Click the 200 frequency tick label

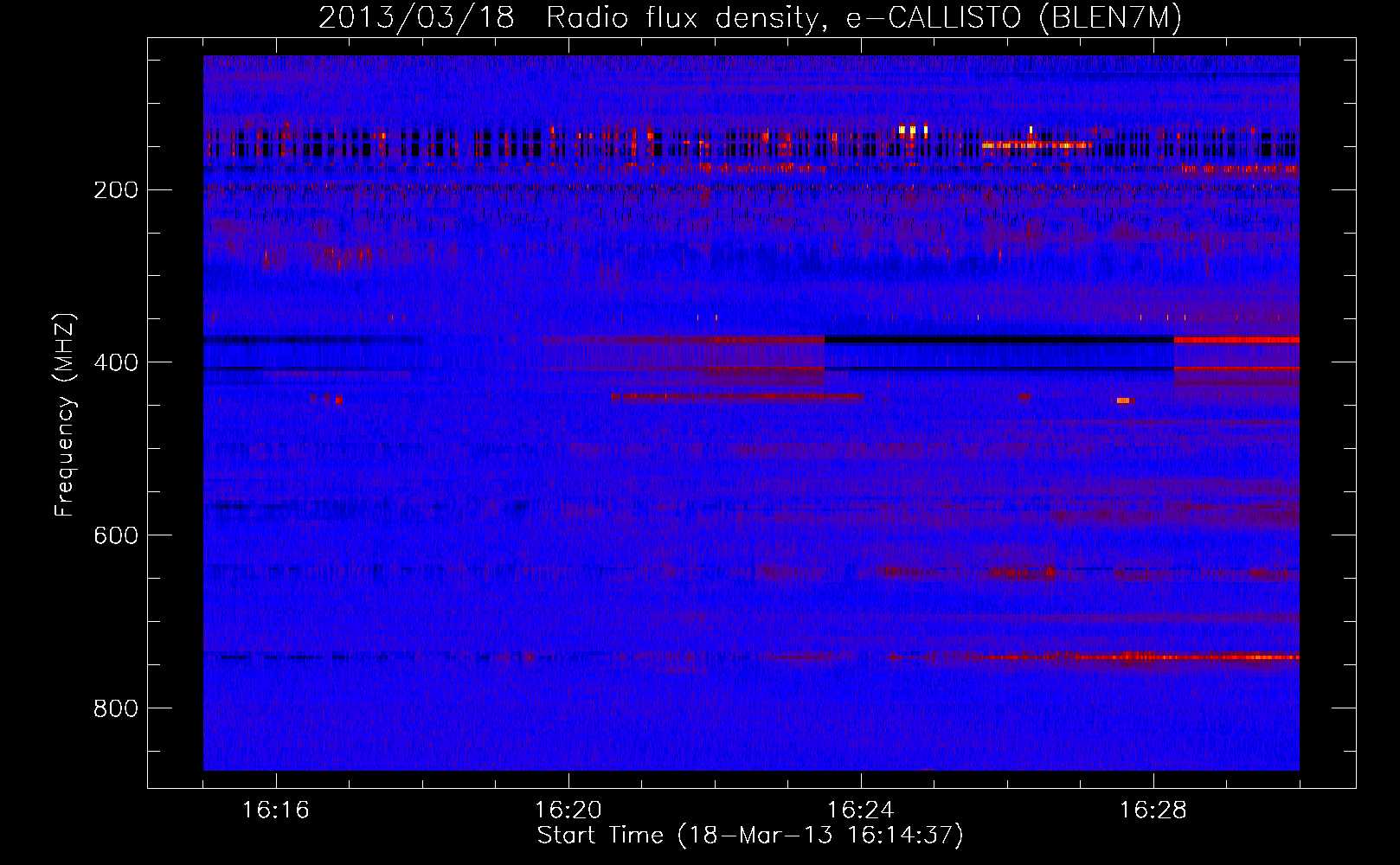click(115, 189)
